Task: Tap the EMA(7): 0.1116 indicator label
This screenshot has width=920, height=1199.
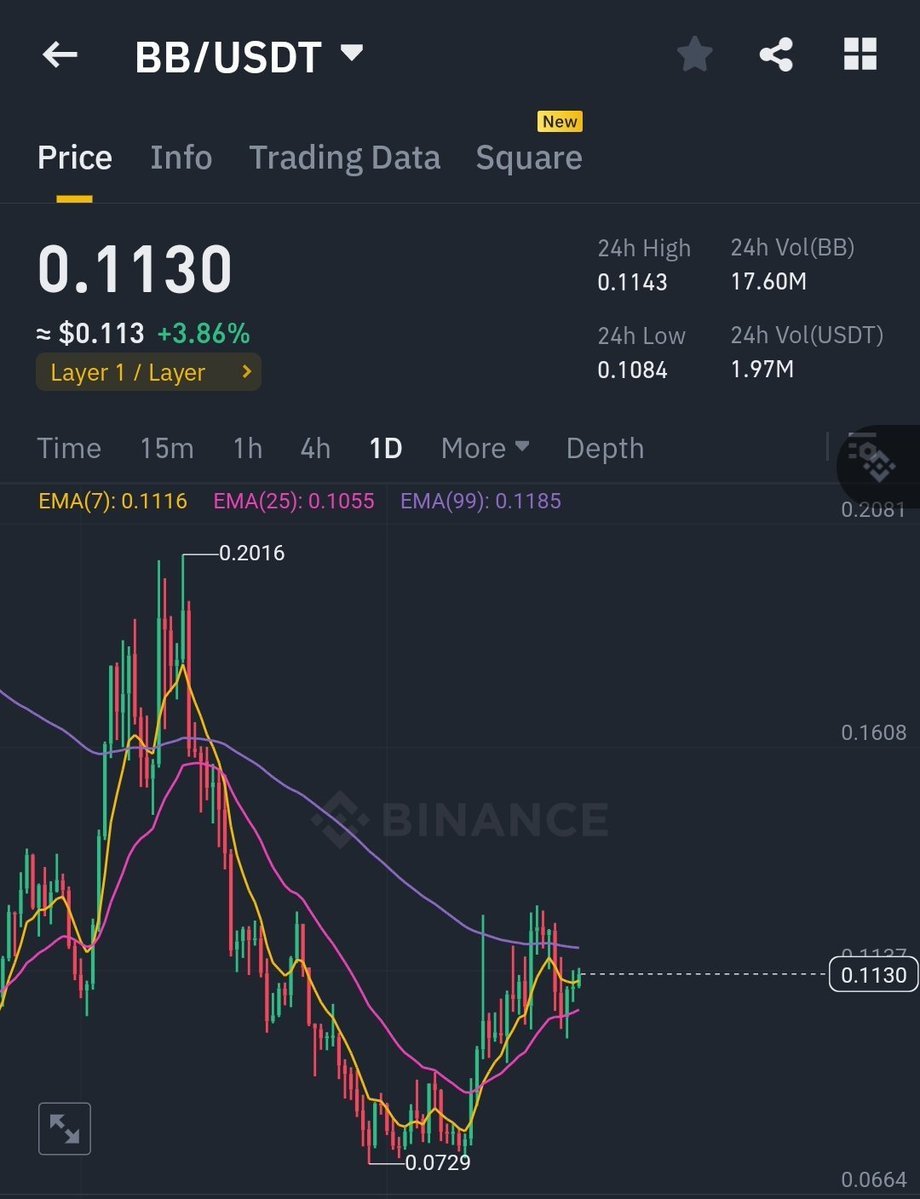Action: coord(113,501)
